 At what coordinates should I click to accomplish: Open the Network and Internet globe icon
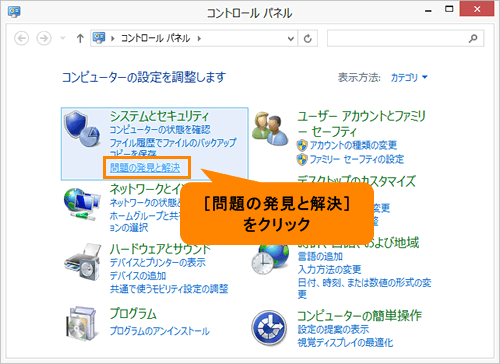(82, 203)
